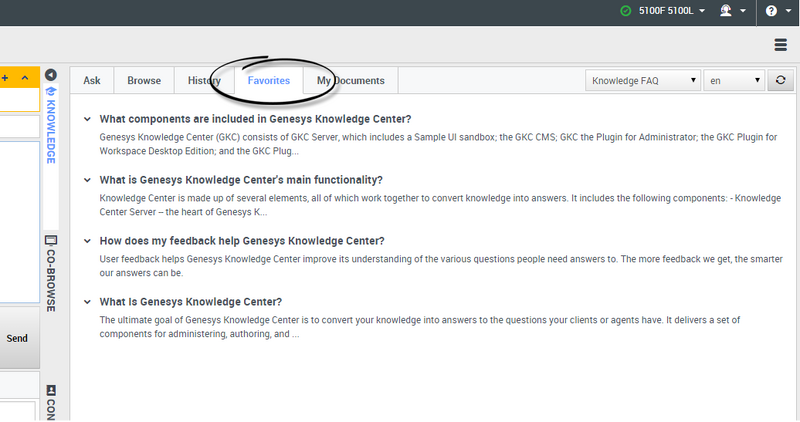The image size is (800, 422).
Task: Toggle chevron next to 'main functionality' question
Action: pos(88,180)
